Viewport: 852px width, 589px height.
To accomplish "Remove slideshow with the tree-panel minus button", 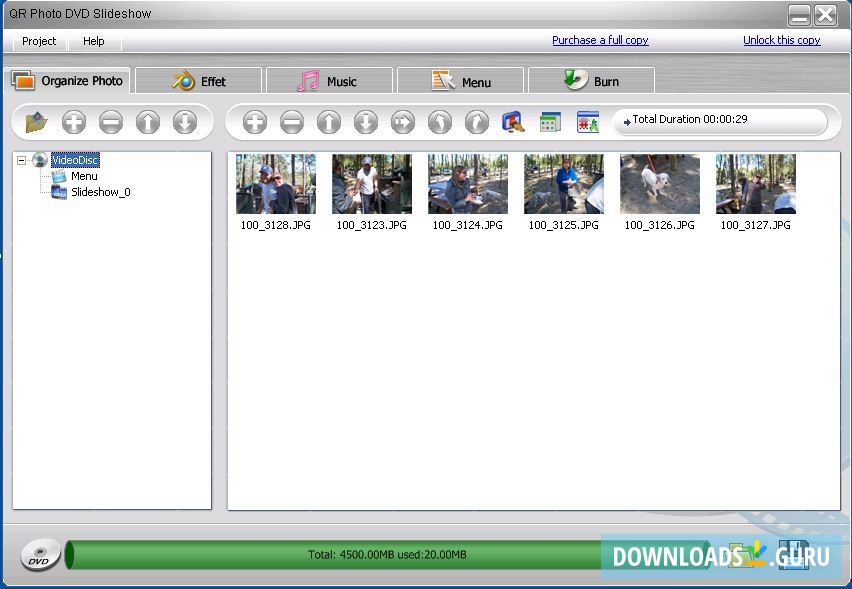I will coord(111,122).
